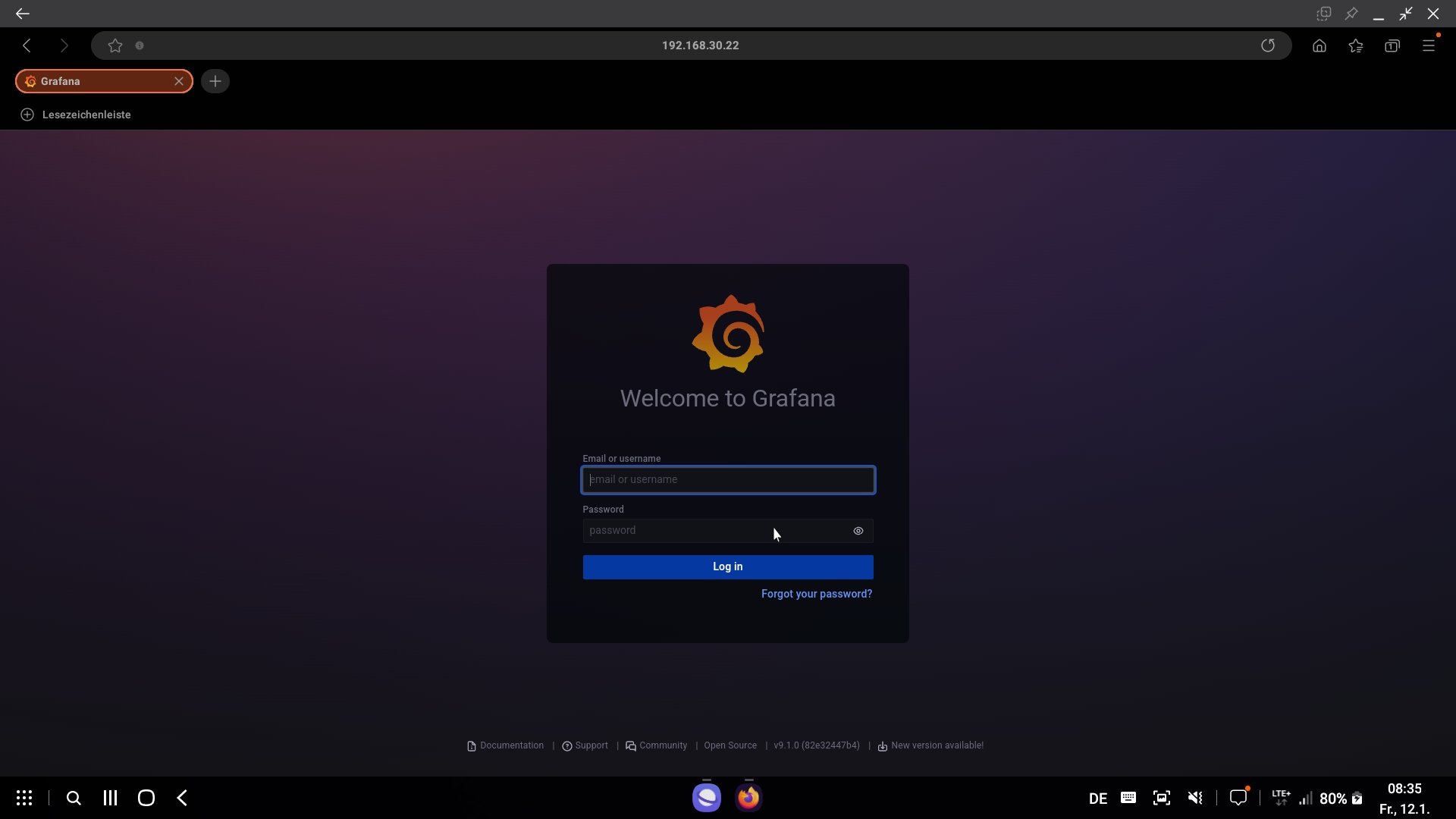This screenshot has height=819, width=1456.
Task: Add a new browser tab
Action: pyautogui.click(x=215, y=81)
